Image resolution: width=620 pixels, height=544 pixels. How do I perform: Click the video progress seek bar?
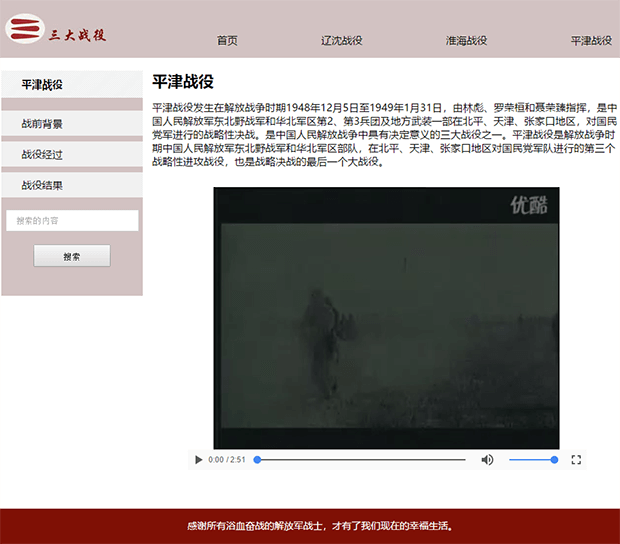tap(360, 460)
